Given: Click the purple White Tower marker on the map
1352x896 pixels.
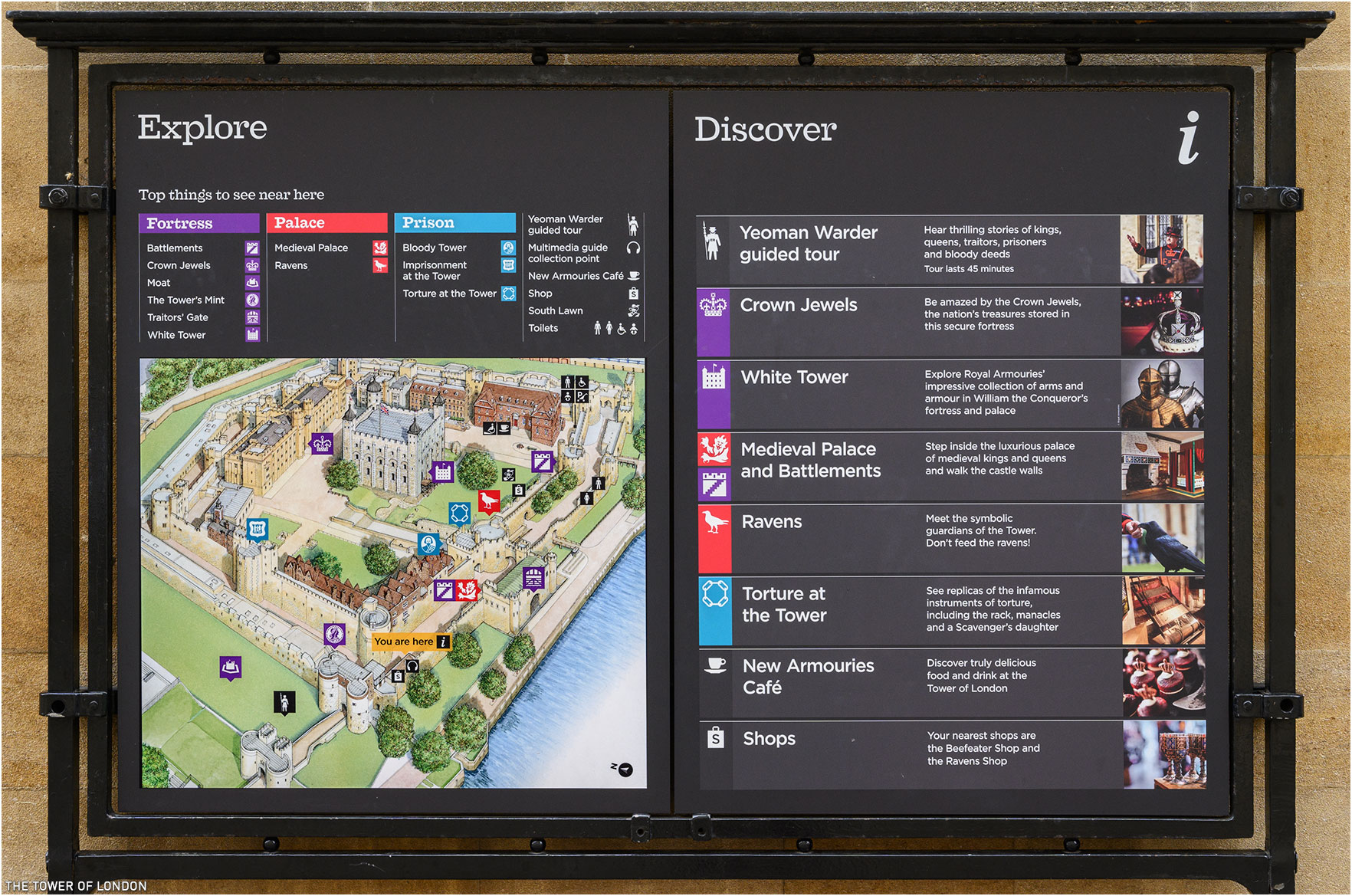Looking at the screenshot, I should point(442,473).
